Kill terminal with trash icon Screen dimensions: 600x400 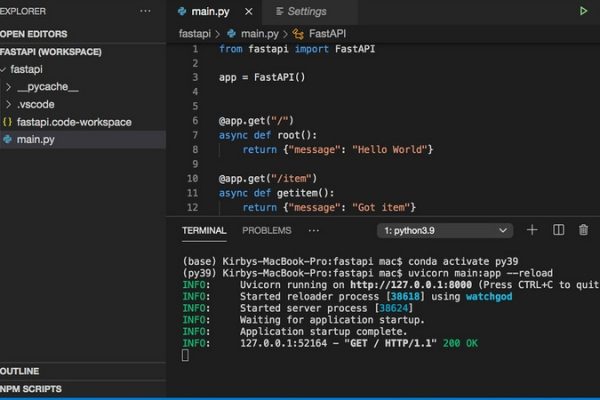pos(583,230)
